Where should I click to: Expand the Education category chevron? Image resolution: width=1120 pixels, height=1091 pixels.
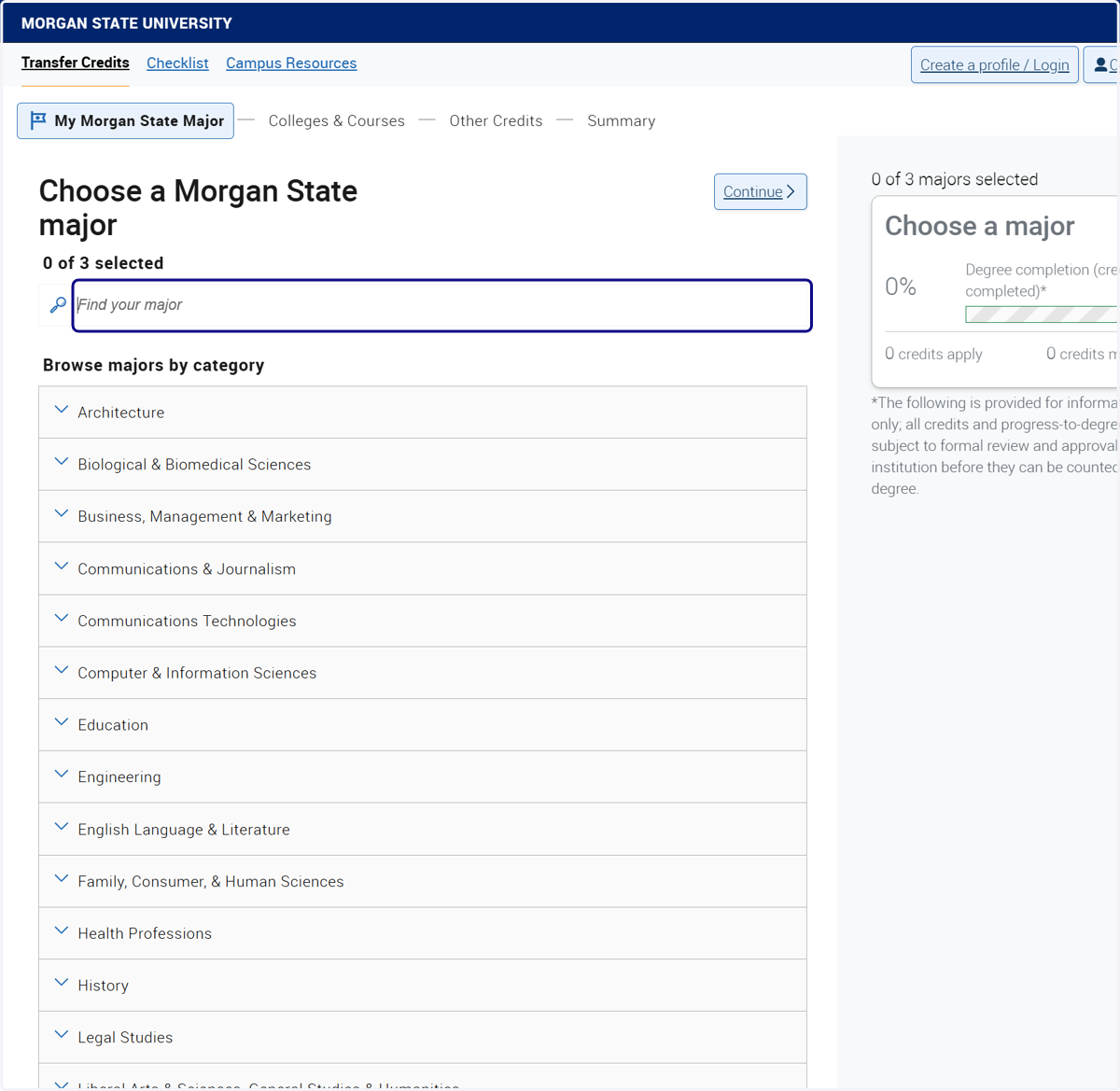tap(62, 723)
